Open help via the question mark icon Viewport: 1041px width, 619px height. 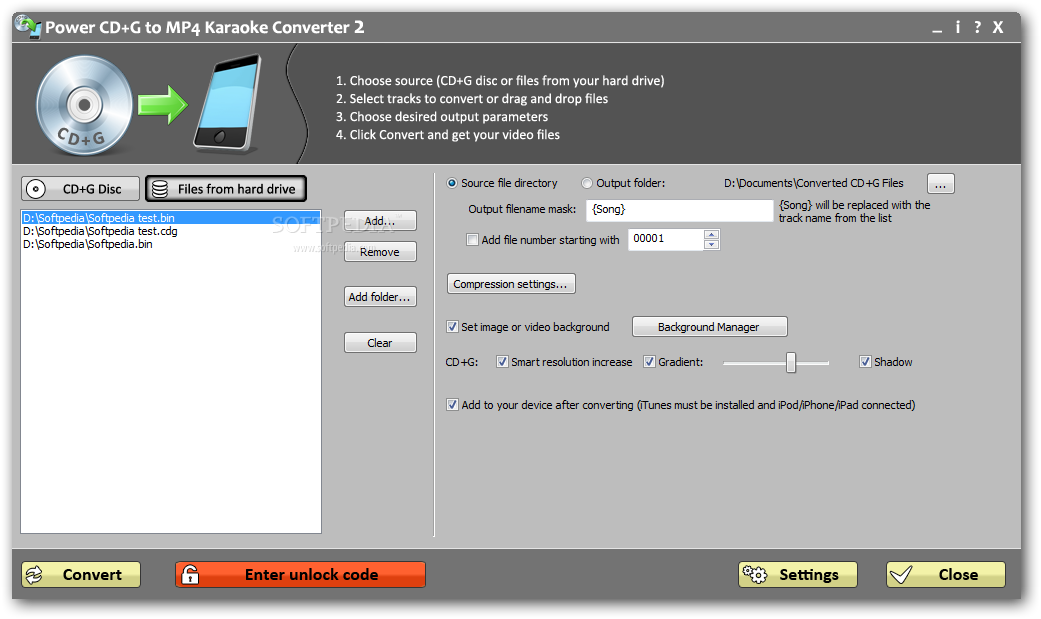[x=977, y=27]
